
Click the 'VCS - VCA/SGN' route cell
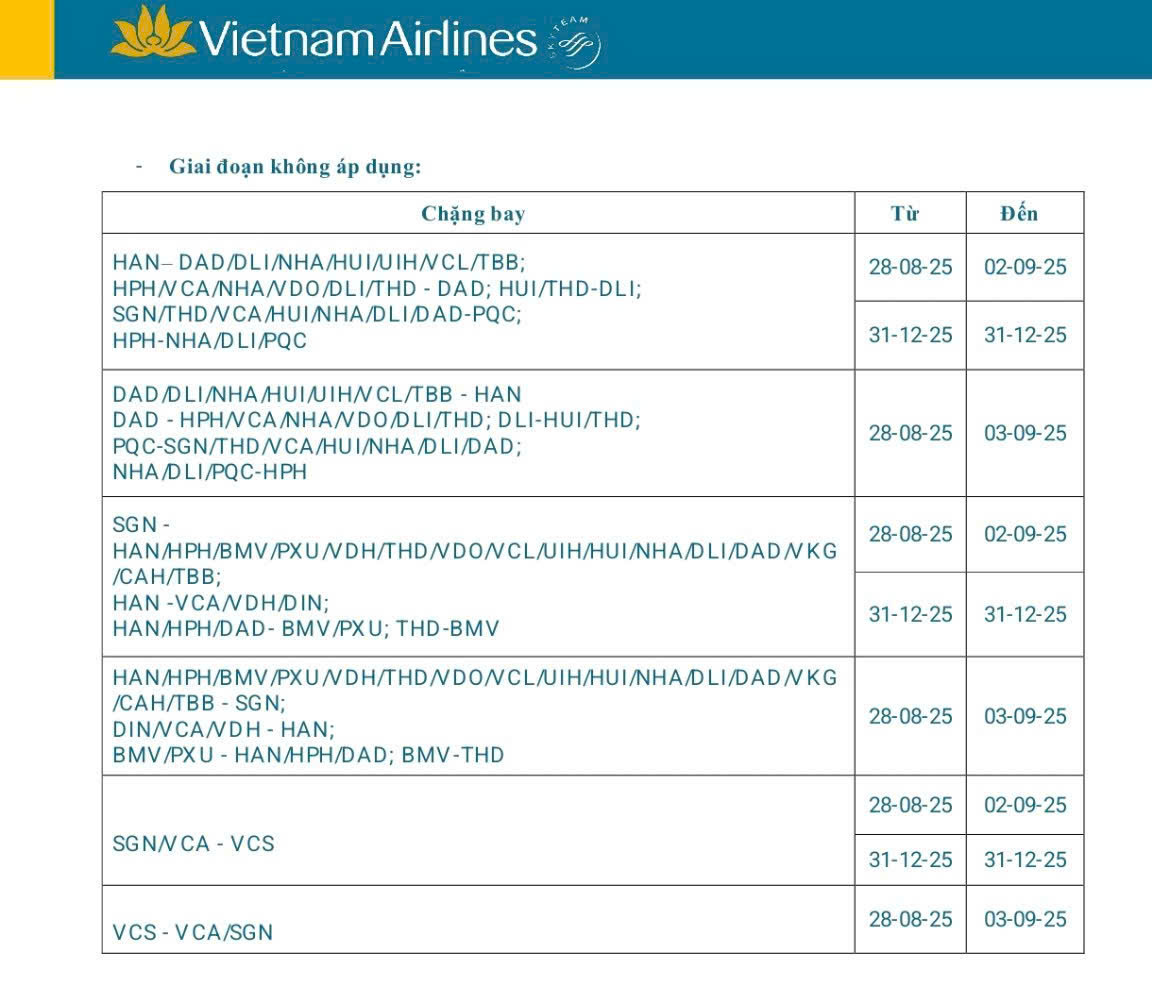(x=192, y=932)
